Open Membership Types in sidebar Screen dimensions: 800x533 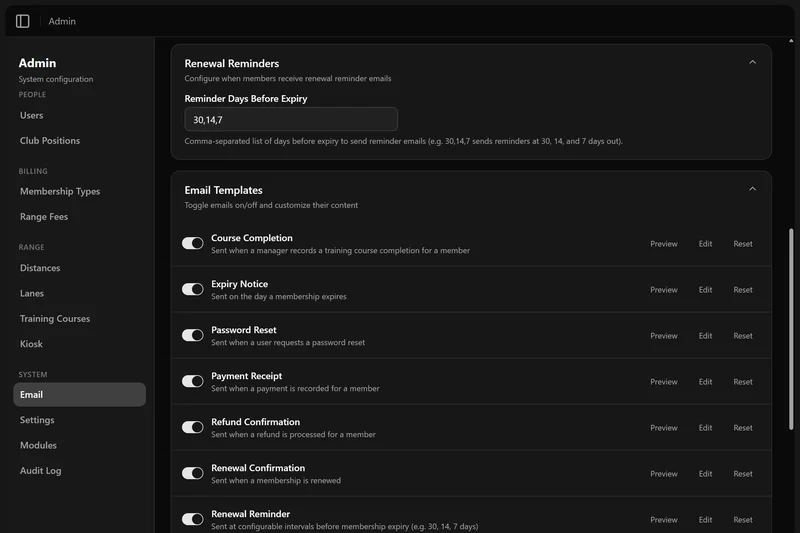79,191
